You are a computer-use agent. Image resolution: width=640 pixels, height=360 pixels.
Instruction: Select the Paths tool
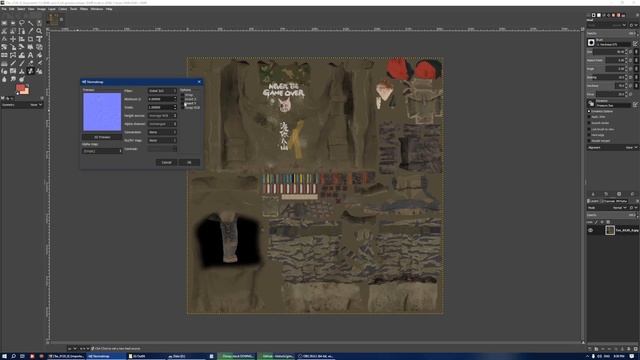click(22, 31)
